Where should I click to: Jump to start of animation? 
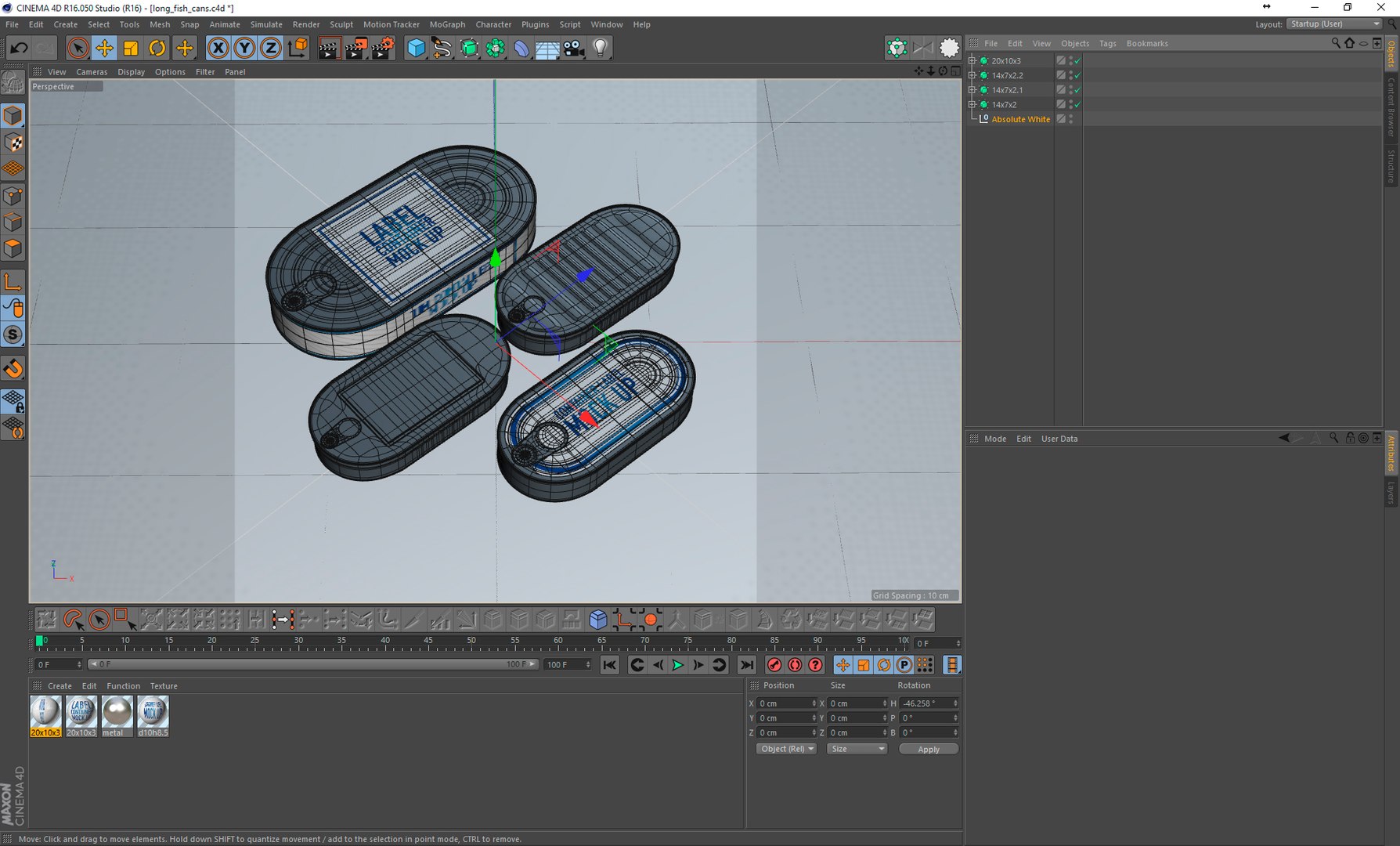tap(609, 665)
